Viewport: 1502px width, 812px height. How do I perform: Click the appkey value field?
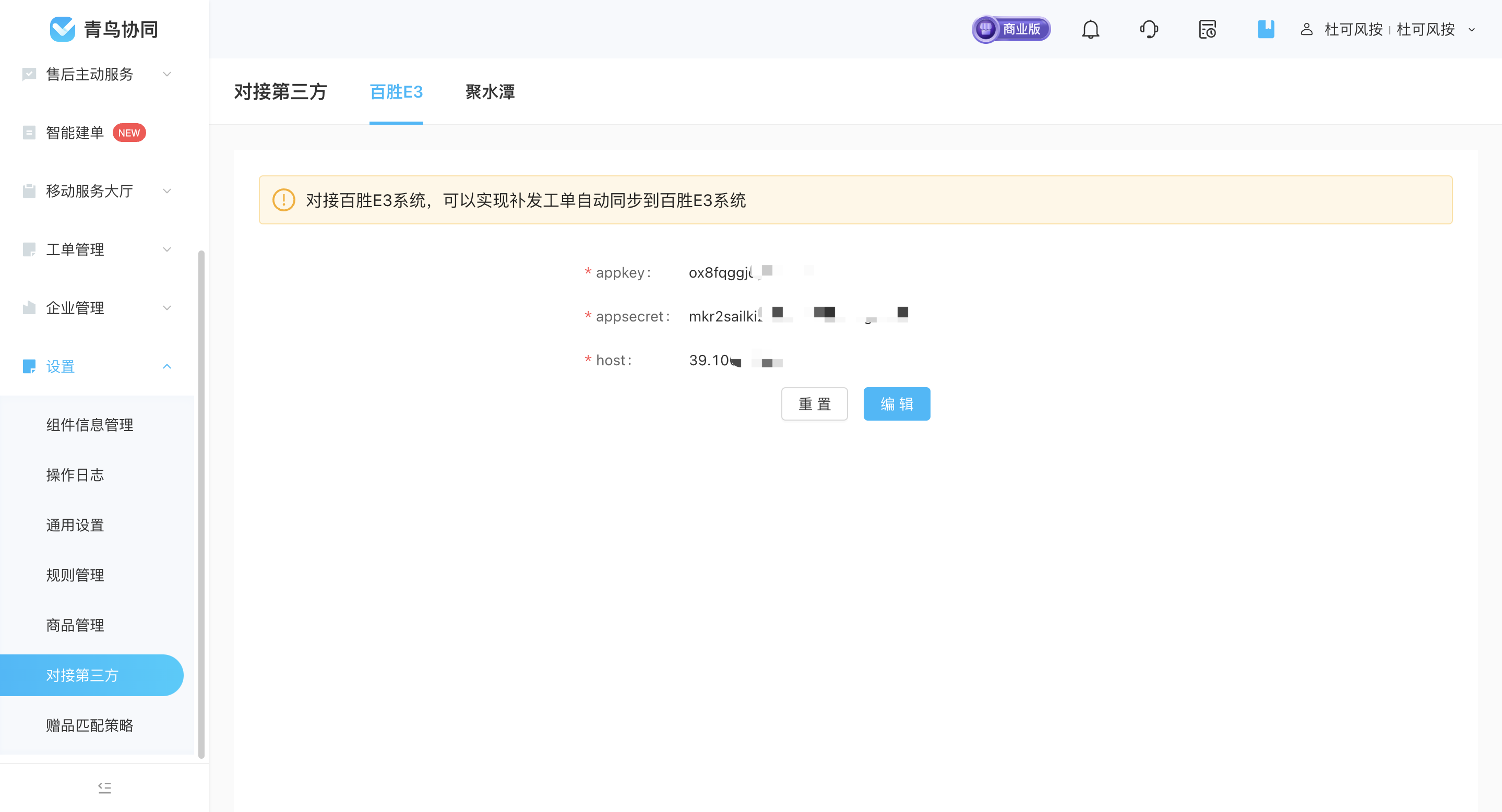coord(752,272)
